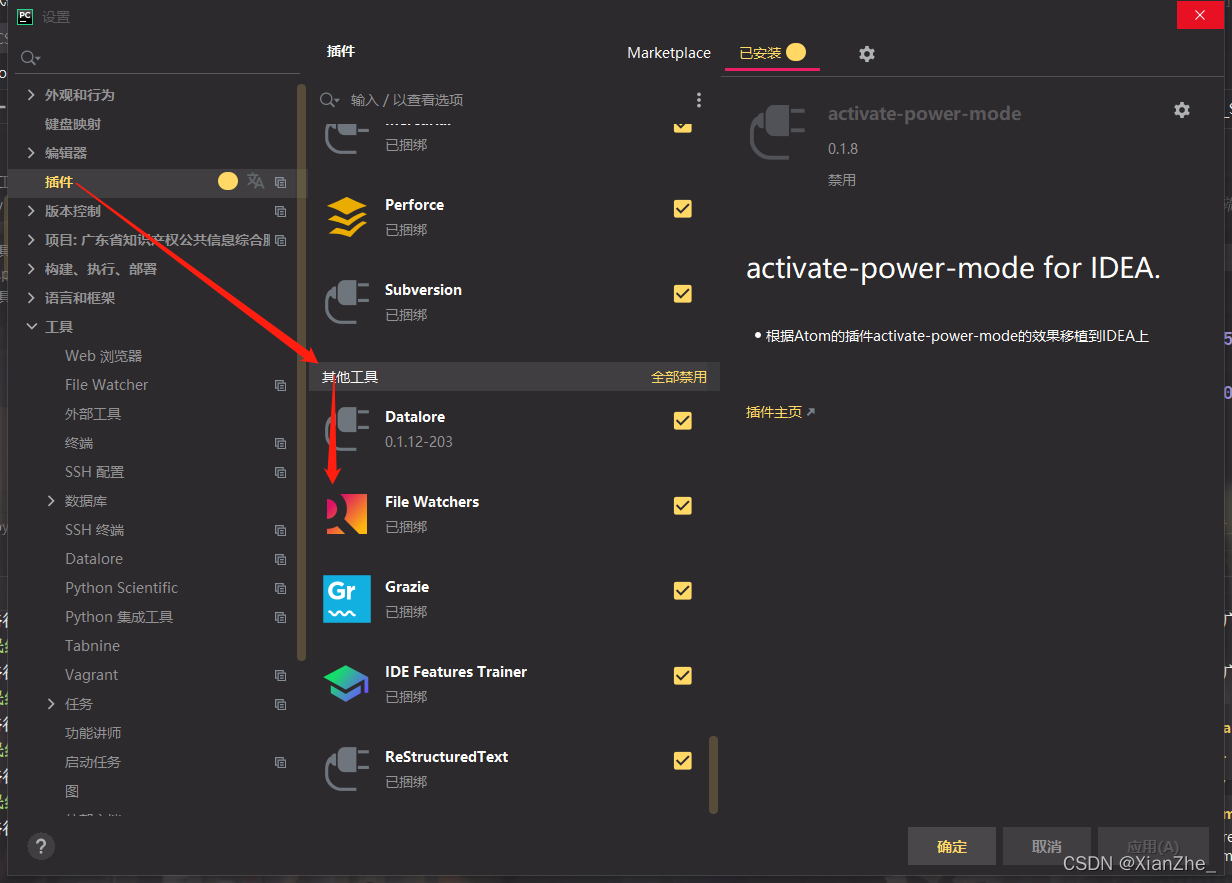The width and height of the screenshot is (1232, 883).
Task: Click the settings tree vertical scrollbar
Action: (x=301, y=372)
